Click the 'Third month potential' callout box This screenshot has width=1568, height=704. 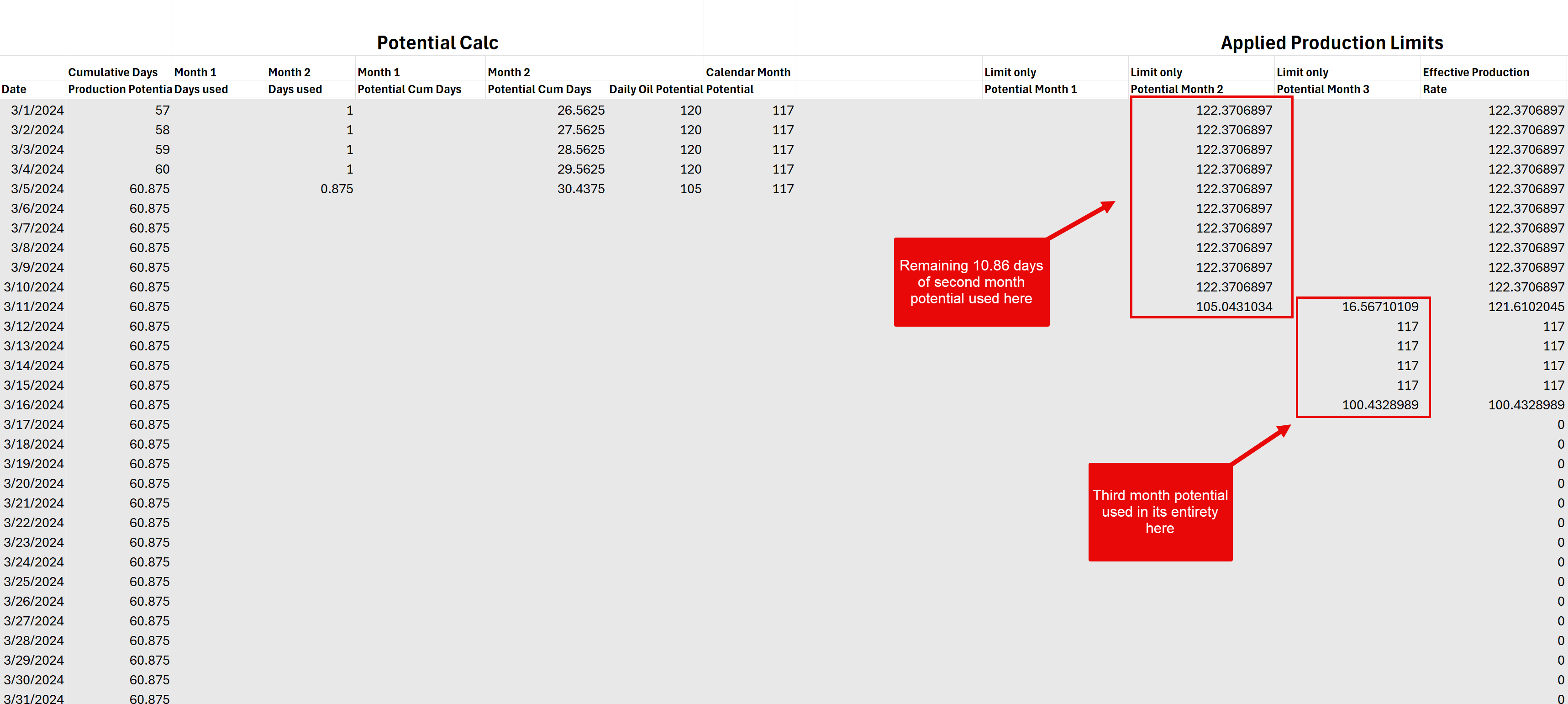click(x=1160, y=512)
